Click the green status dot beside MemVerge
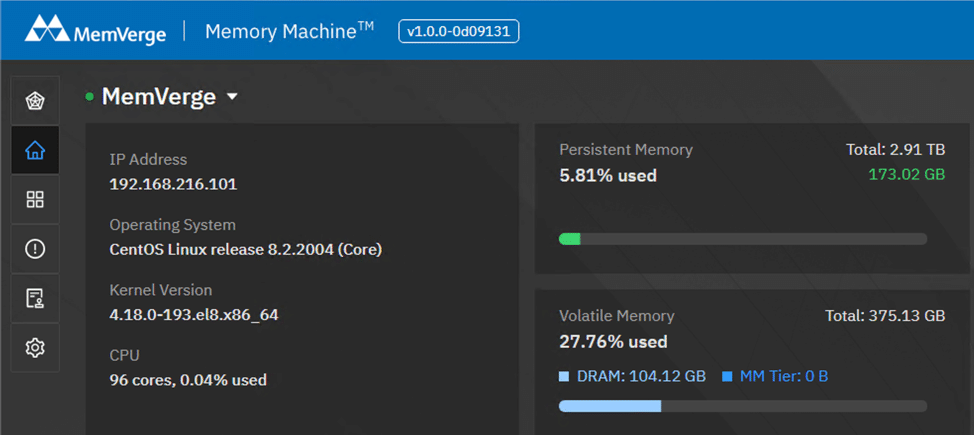974x435 pixels. pyautogui.click(x=89, y=97)
